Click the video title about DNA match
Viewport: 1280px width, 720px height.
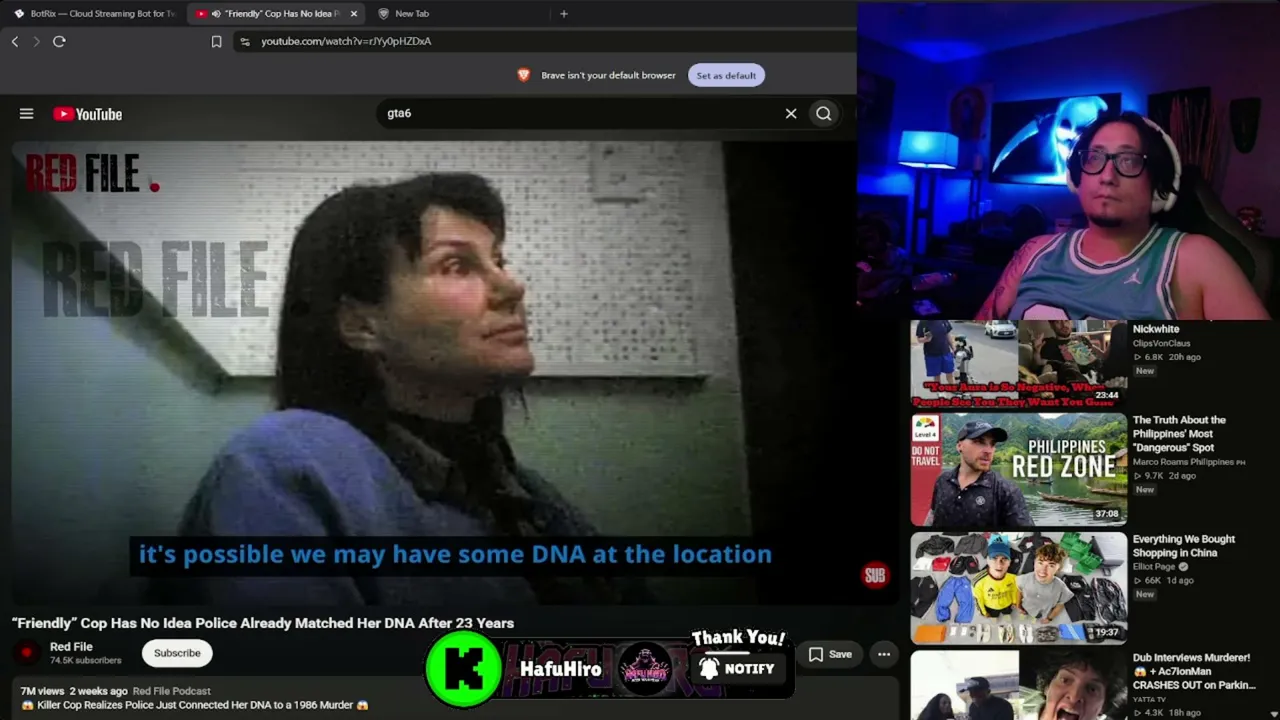(263, 623)
